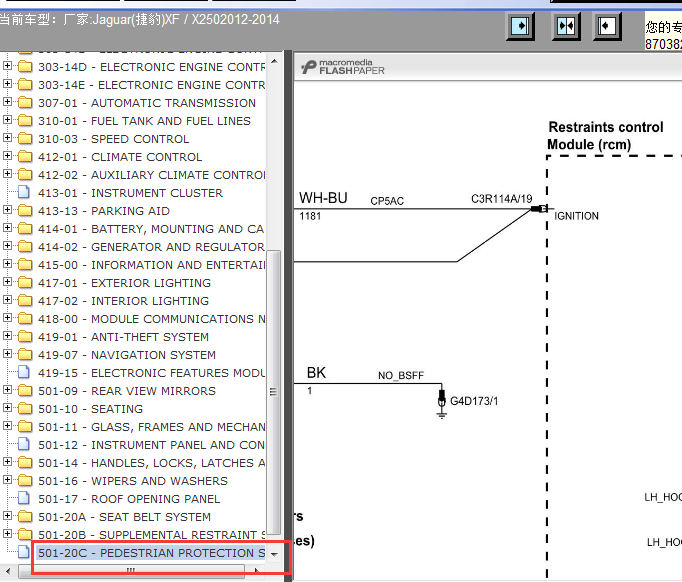Expand the 501-20B Supplemental Restraint node
Image resolution: width=682 pixels, height=582 pixels.
[7, 533]
